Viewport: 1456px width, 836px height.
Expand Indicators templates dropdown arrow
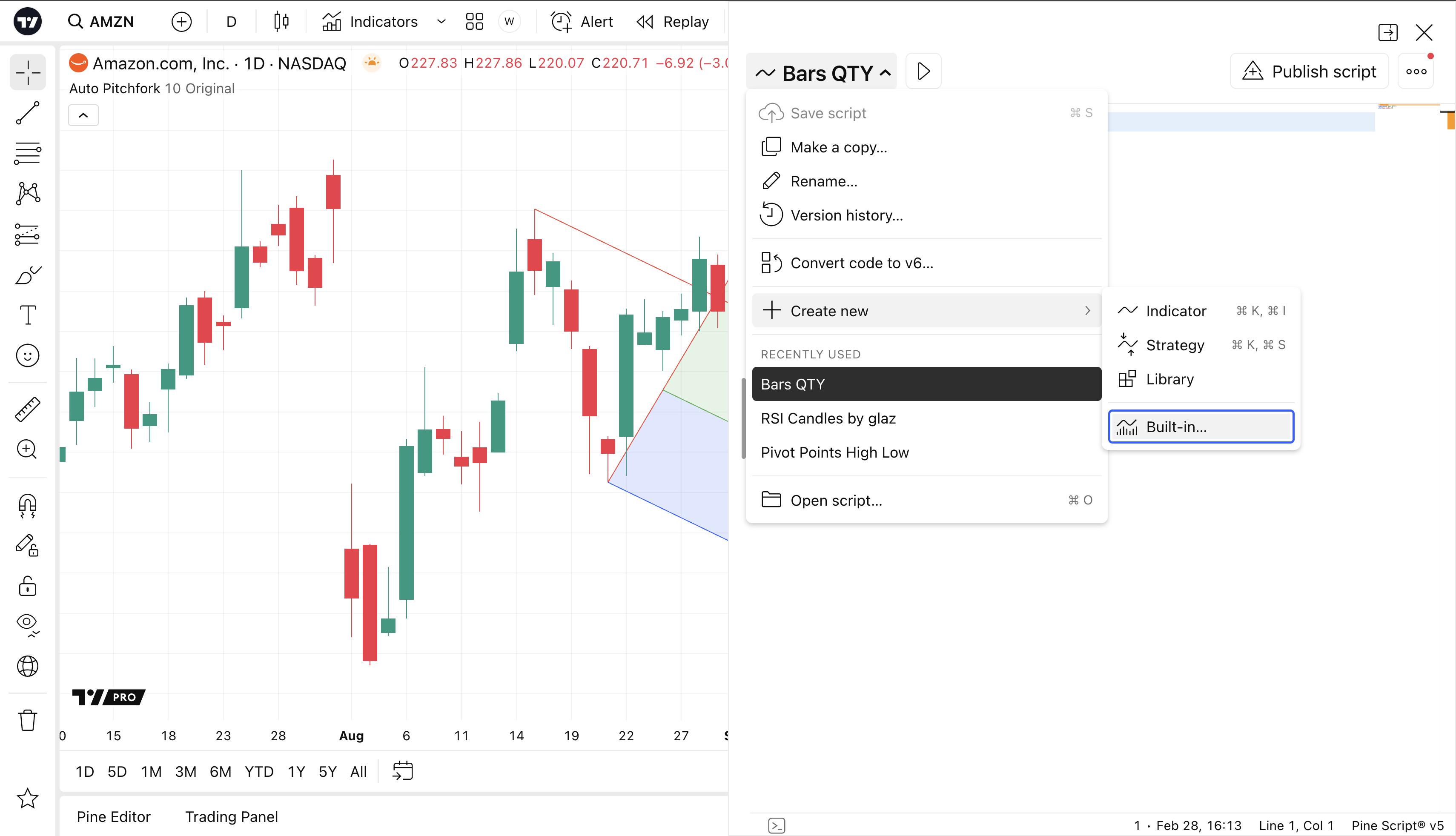coord(441,22)
